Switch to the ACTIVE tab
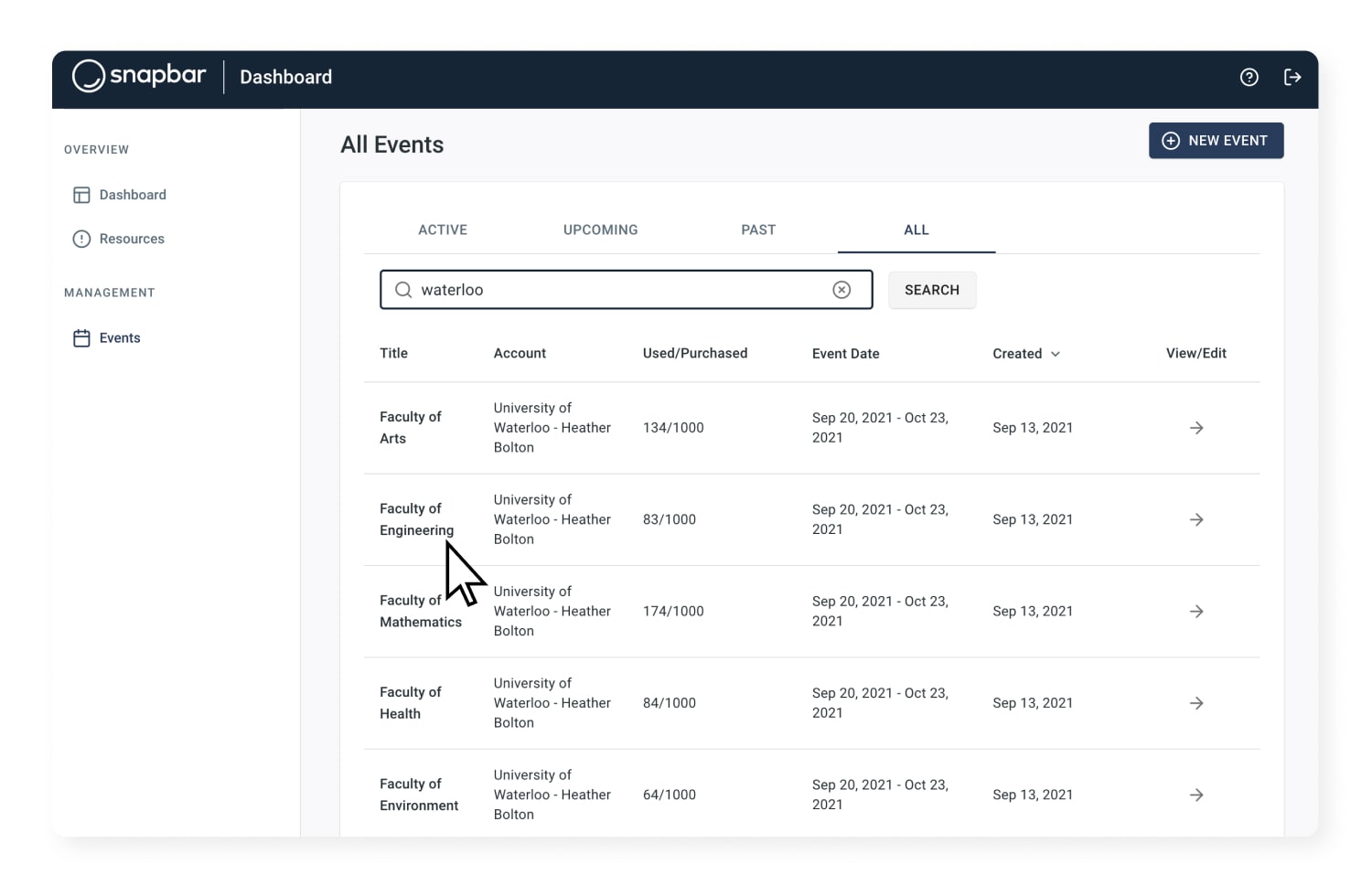 pos(443,230)
